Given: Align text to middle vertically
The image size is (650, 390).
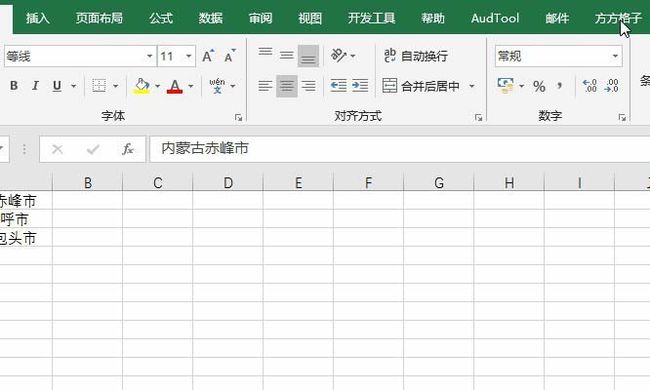Looking at the screenshot, I should 286,56.
